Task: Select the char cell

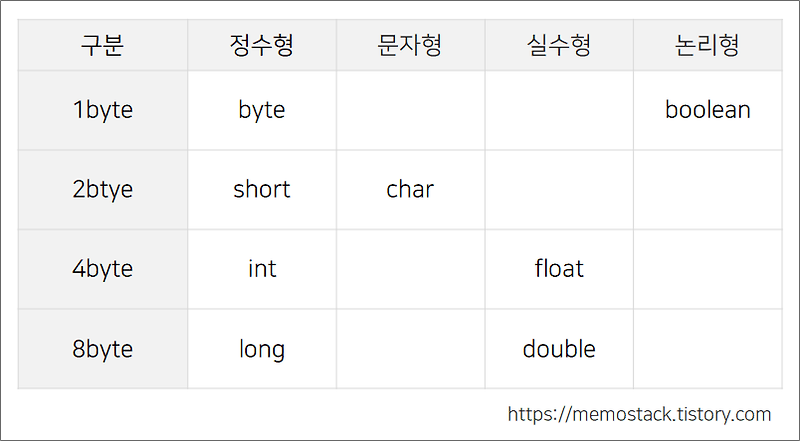Action: [410, 189]
